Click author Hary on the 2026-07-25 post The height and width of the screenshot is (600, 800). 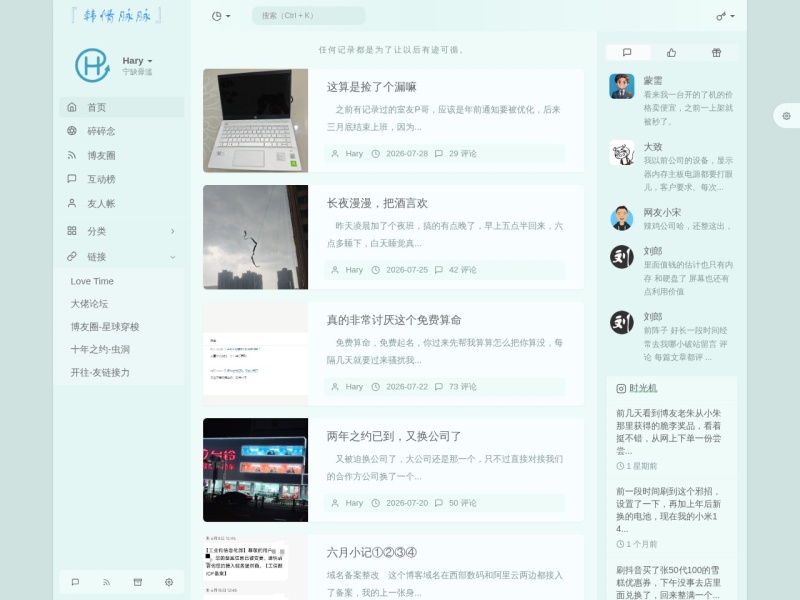pyautogui.click(x=354, y=270)
